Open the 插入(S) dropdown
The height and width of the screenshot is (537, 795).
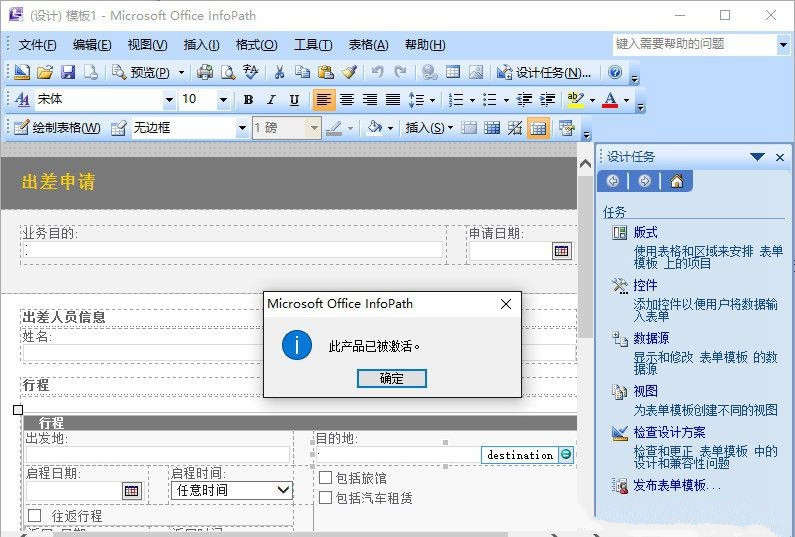click(x=429, y=128)
